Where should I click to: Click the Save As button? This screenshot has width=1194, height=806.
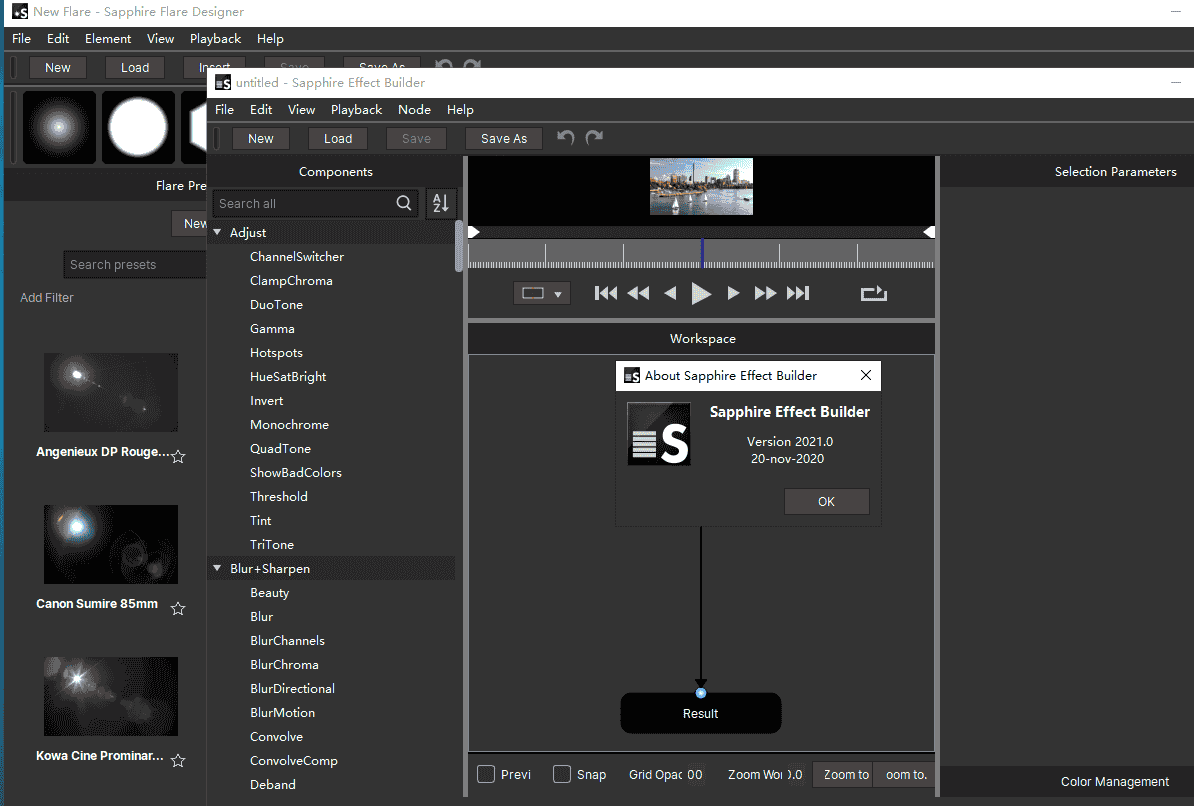click(x=503, y=139)
